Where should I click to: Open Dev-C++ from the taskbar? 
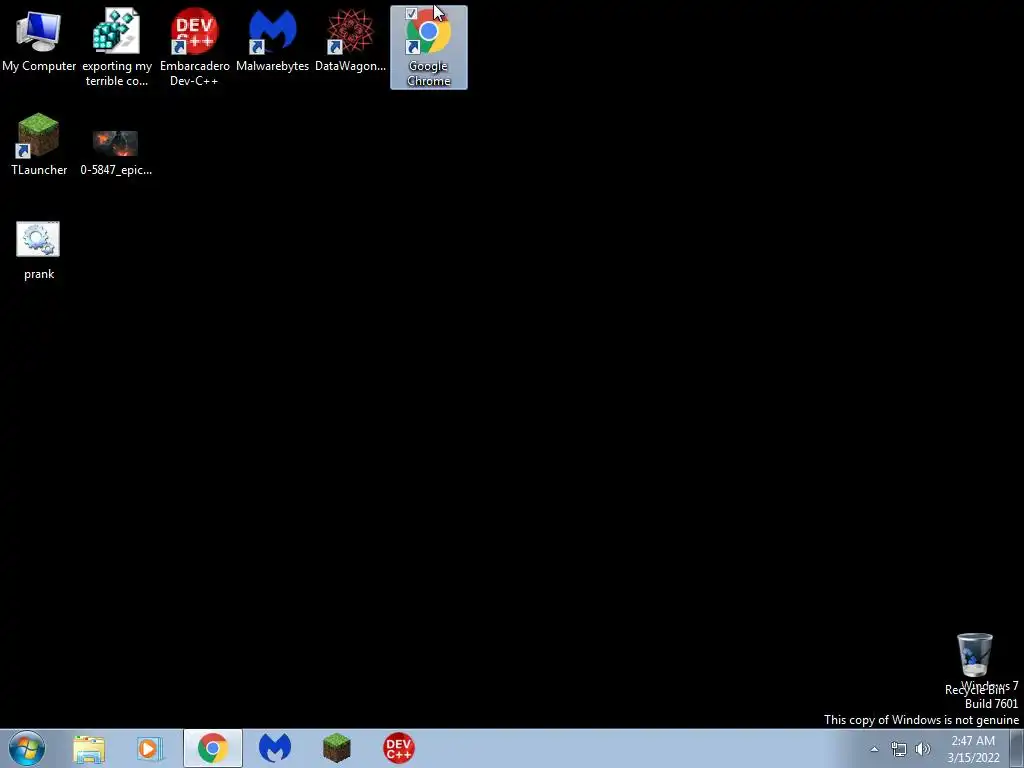tap(398, 748)
